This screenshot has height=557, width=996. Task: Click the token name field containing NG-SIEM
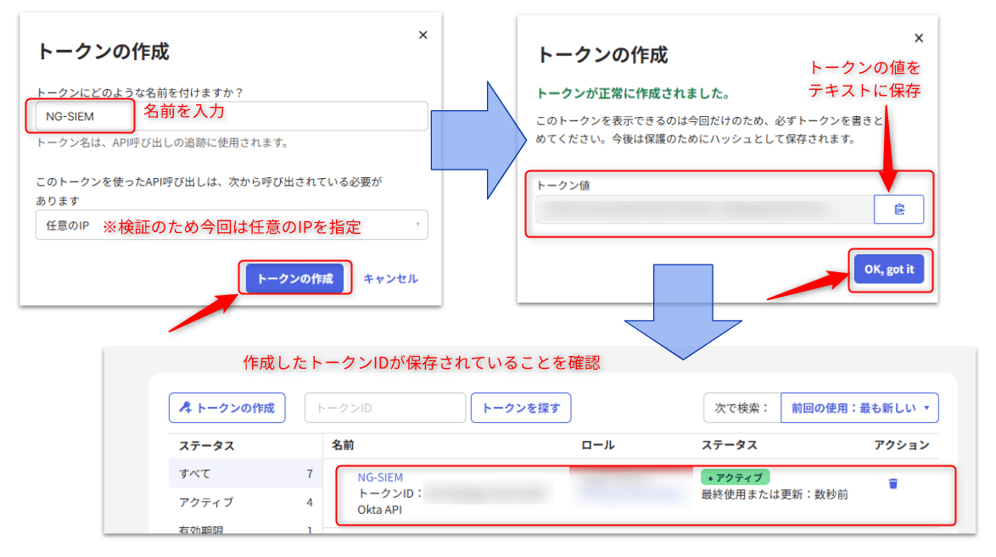232,116
